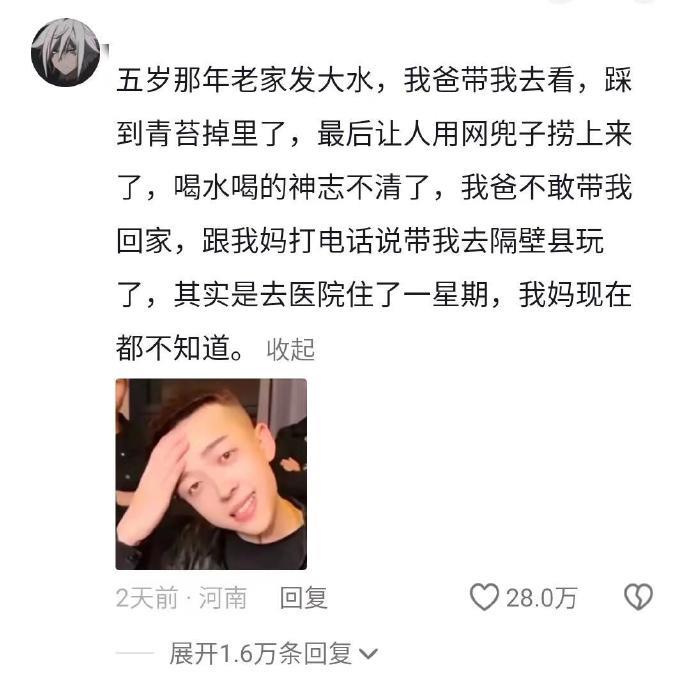Tap the 28.0万 like count
Viewport: 690px width, 688px height.
click(x=541, y=598)
